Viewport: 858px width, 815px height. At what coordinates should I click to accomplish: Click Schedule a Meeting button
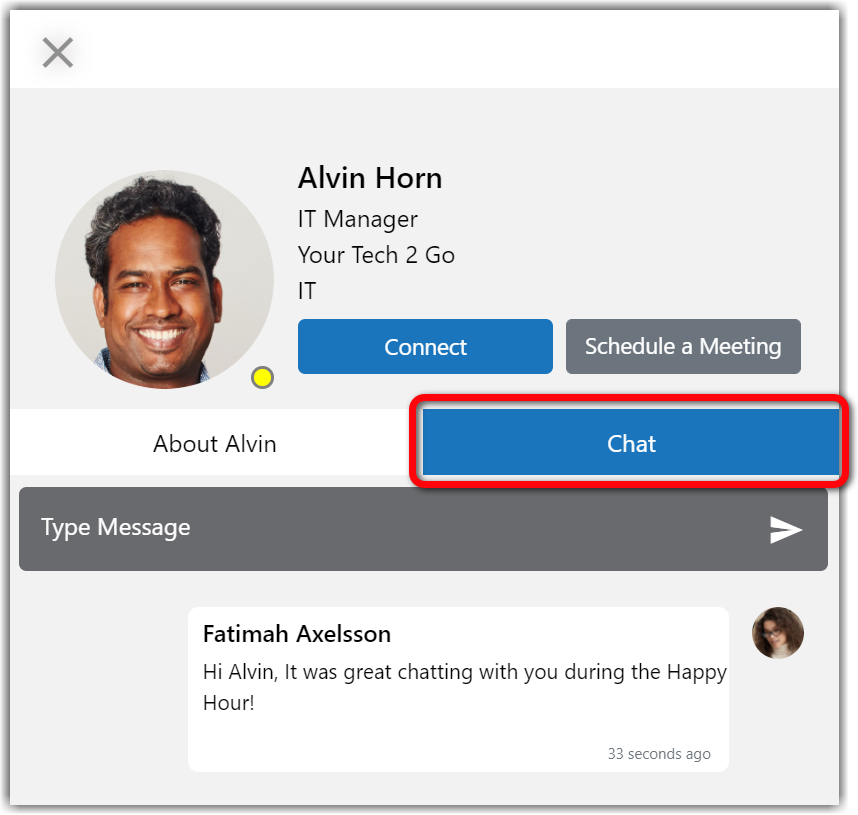pos(683,347)
